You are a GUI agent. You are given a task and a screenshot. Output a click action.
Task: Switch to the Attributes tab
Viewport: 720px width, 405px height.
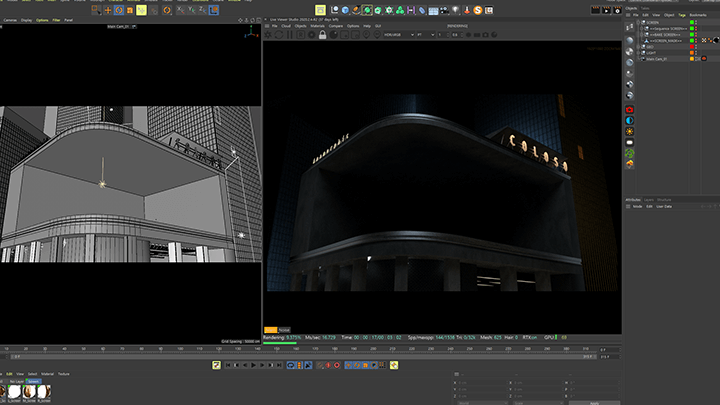pyautogui.click(x=633, y=200)
